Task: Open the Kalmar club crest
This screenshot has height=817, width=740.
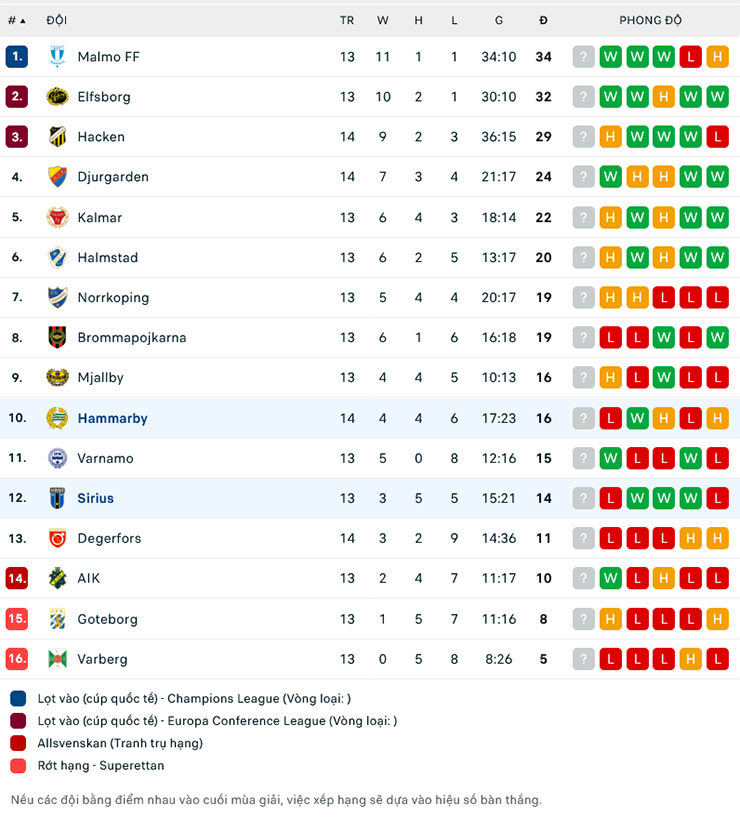Action: coord(57,217)
